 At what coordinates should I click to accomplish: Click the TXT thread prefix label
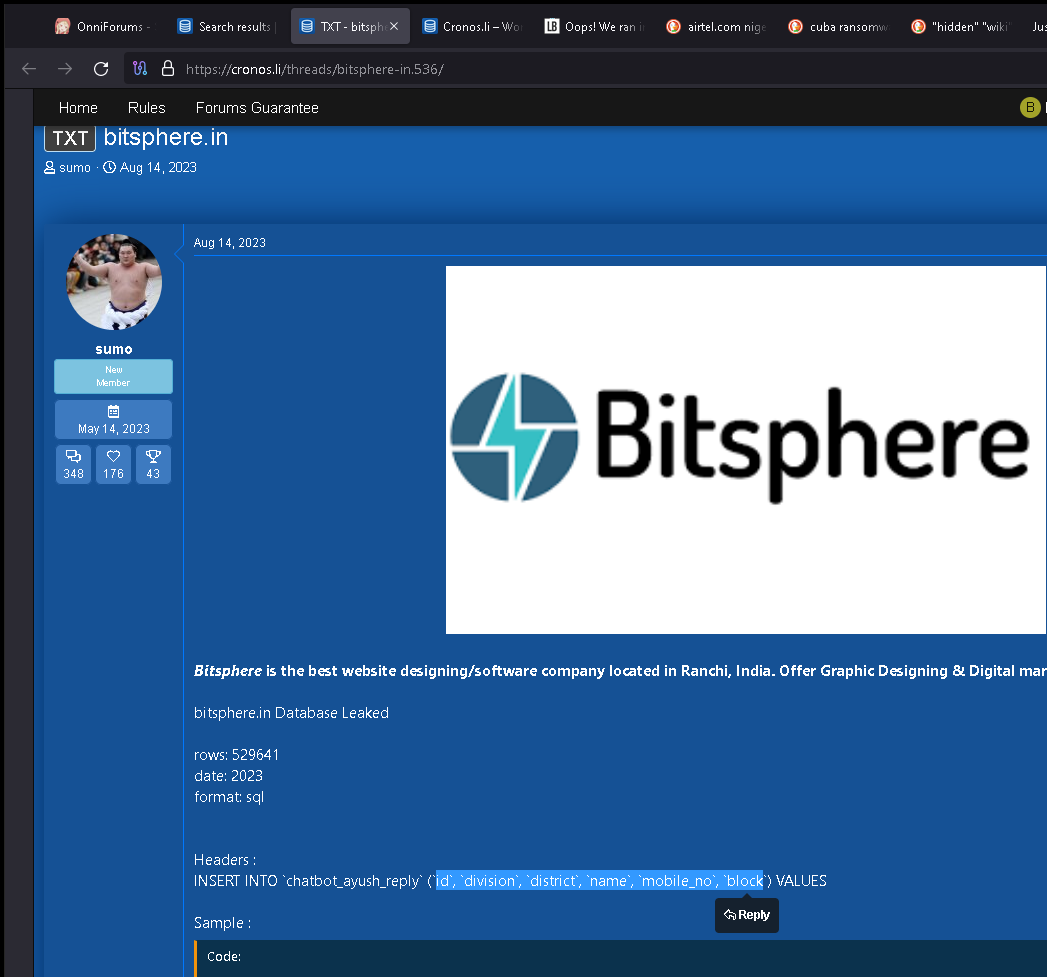[x=70, y=138]
